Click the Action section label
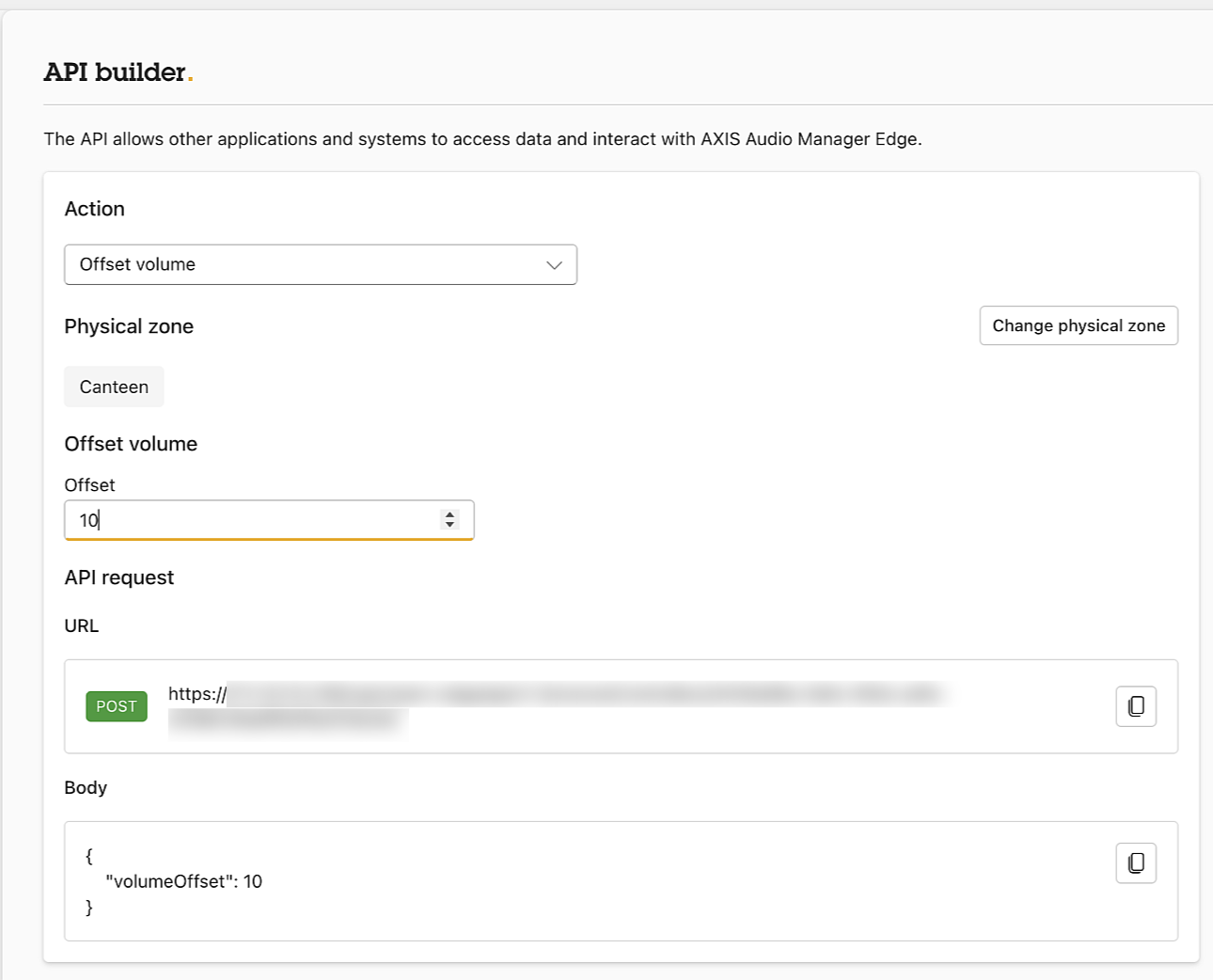 (x=94, y=209)
